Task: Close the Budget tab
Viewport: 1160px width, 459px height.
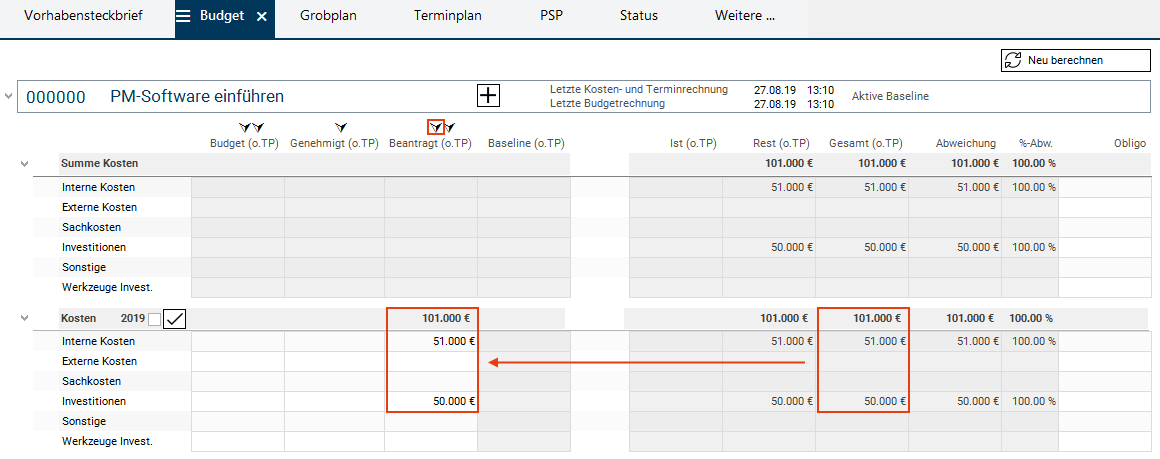Action: 261,17
